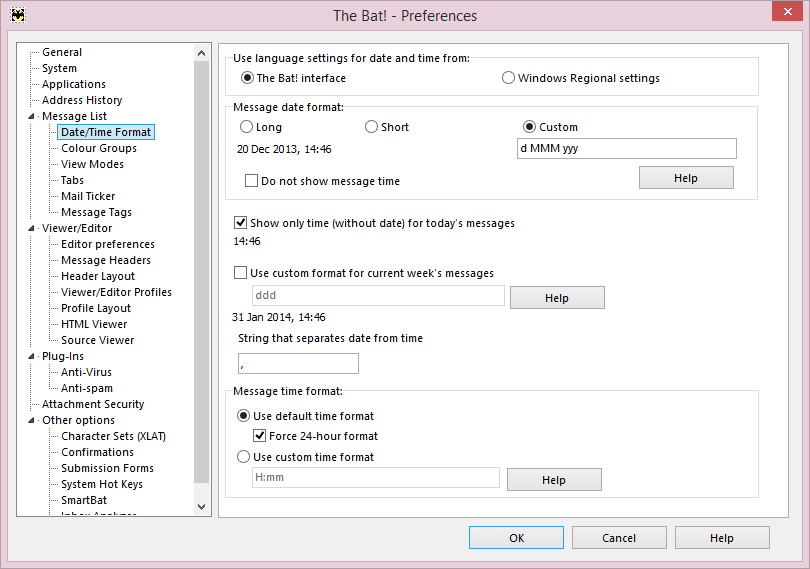This screenshot has height=569, width=810.
Task: Open the Anti-spam plug-in page
Action: click(x=87, y=389)
